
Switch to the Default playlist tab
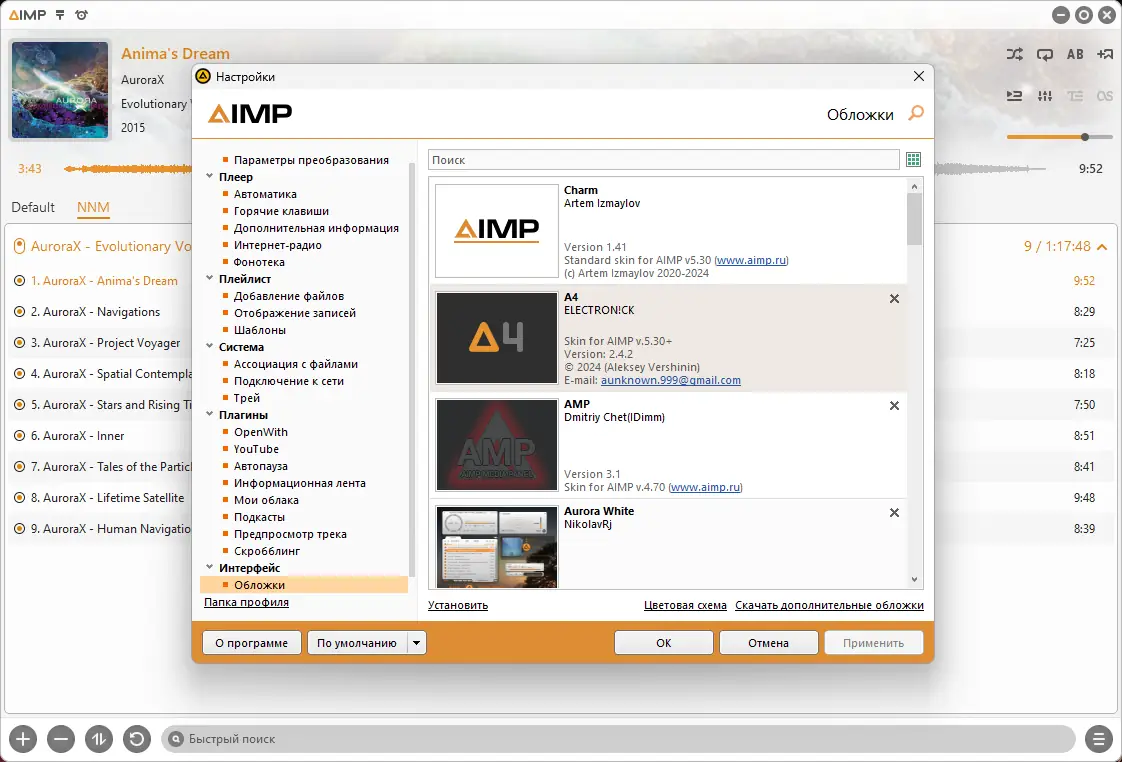[x=33, y=207]
